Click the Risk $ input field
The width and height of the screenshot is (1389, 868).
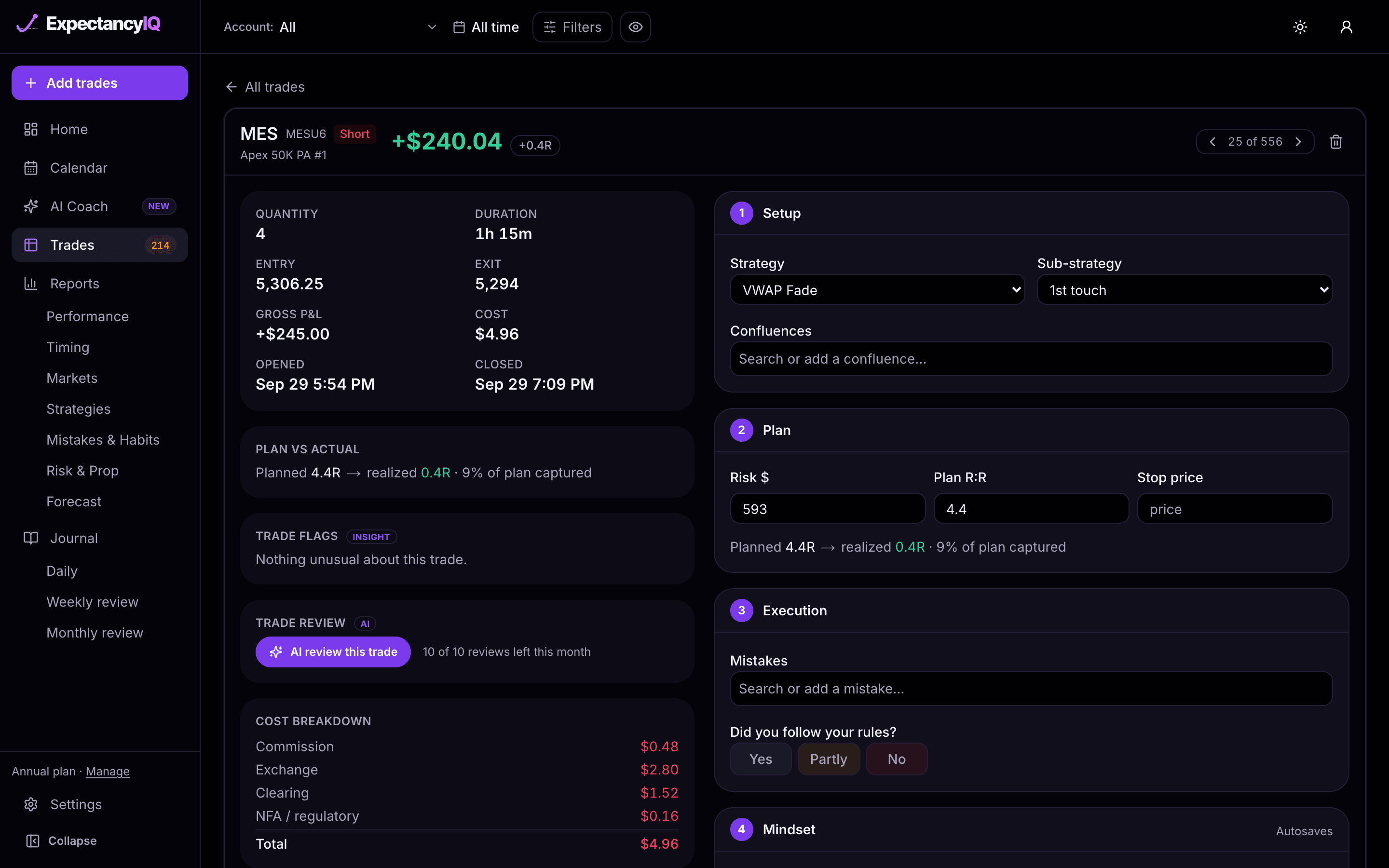(x=828, y=509)
